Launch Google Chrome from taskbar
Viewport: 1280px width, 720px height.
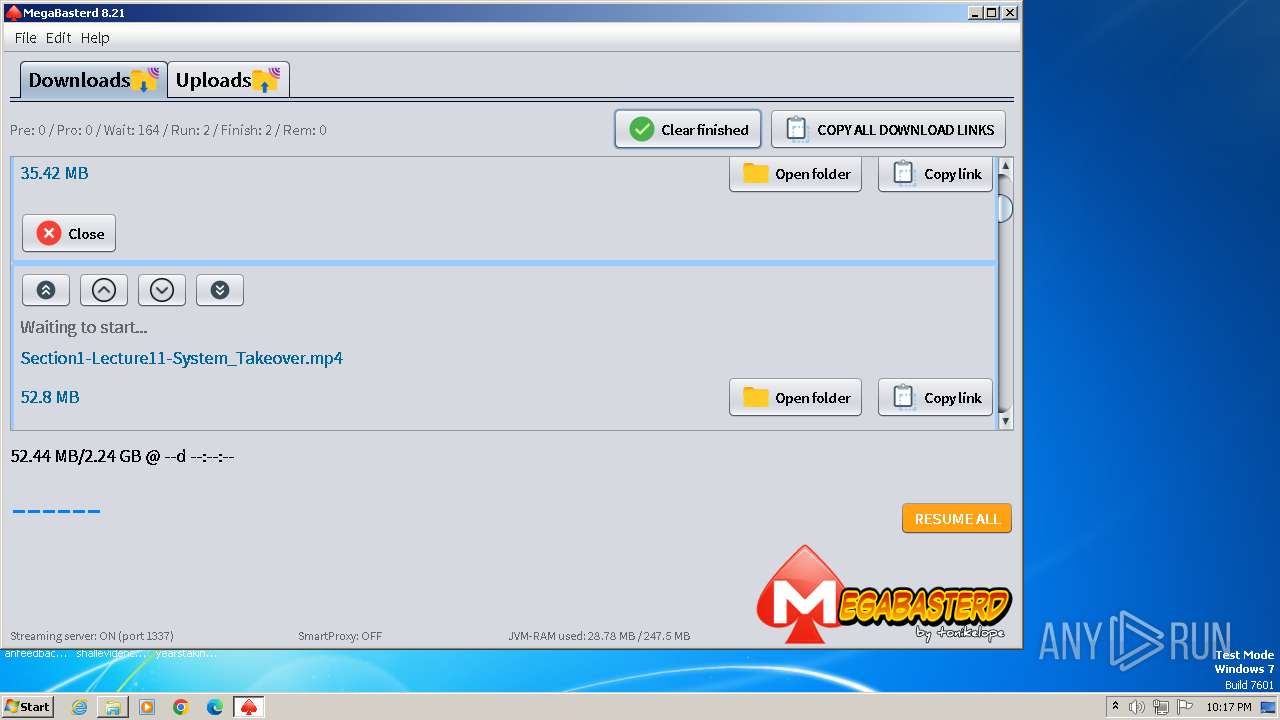[x=181, y=707]
